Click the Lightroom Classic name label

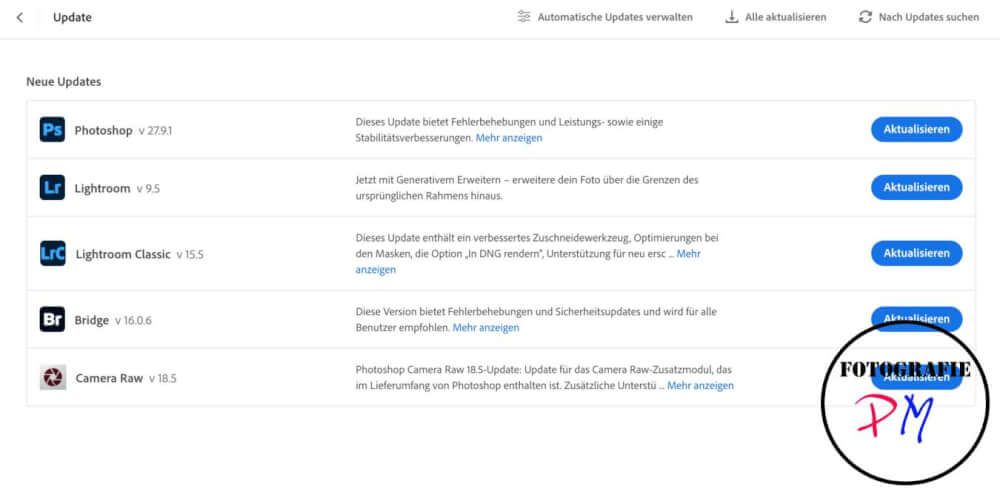pyautogui.click(x=123, y=254)
